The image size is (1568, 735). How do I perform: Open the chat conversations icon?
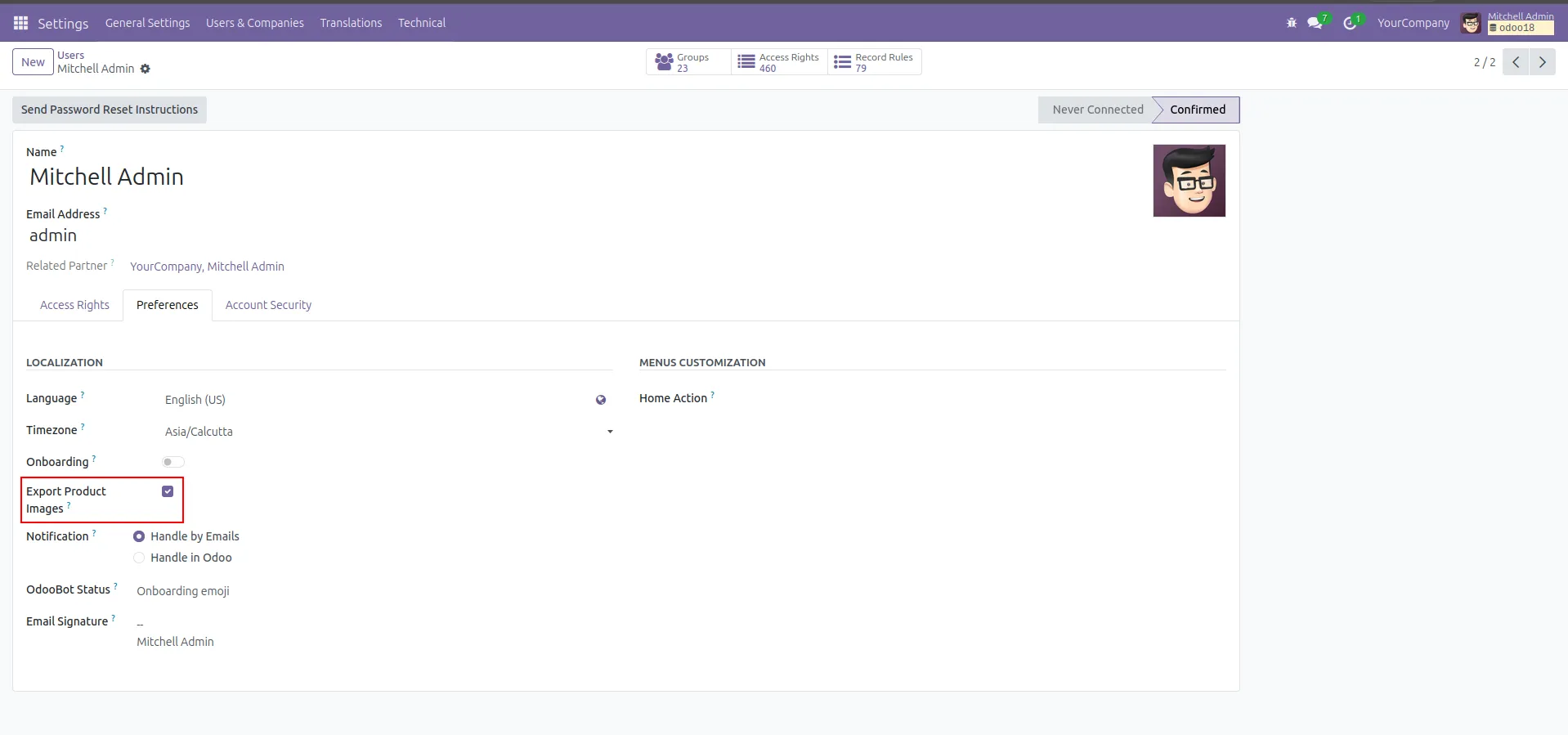(1315, 23)
